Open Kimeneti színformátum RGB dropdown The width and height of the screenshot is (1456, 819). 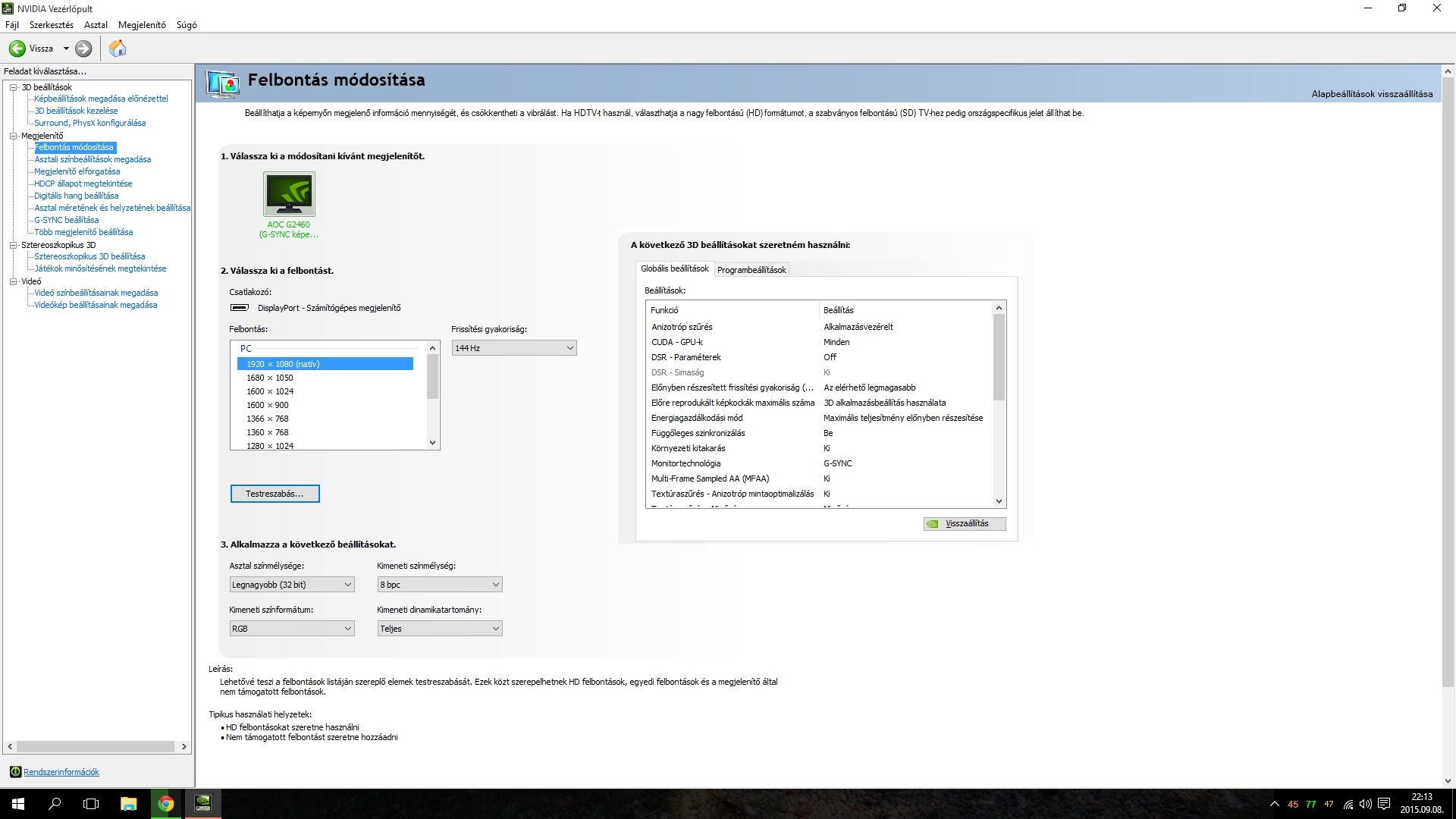[x=292, y=629]
